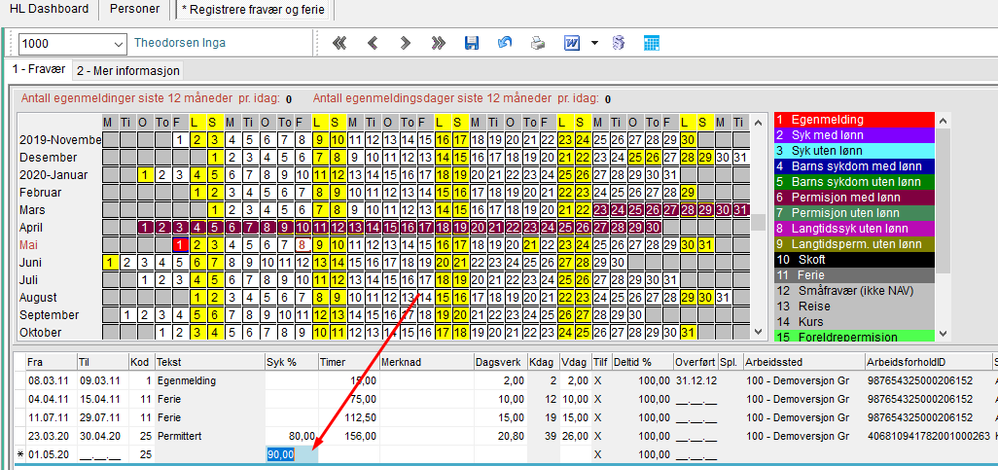Save with the floppy disk icon

(x=472, y=43)
